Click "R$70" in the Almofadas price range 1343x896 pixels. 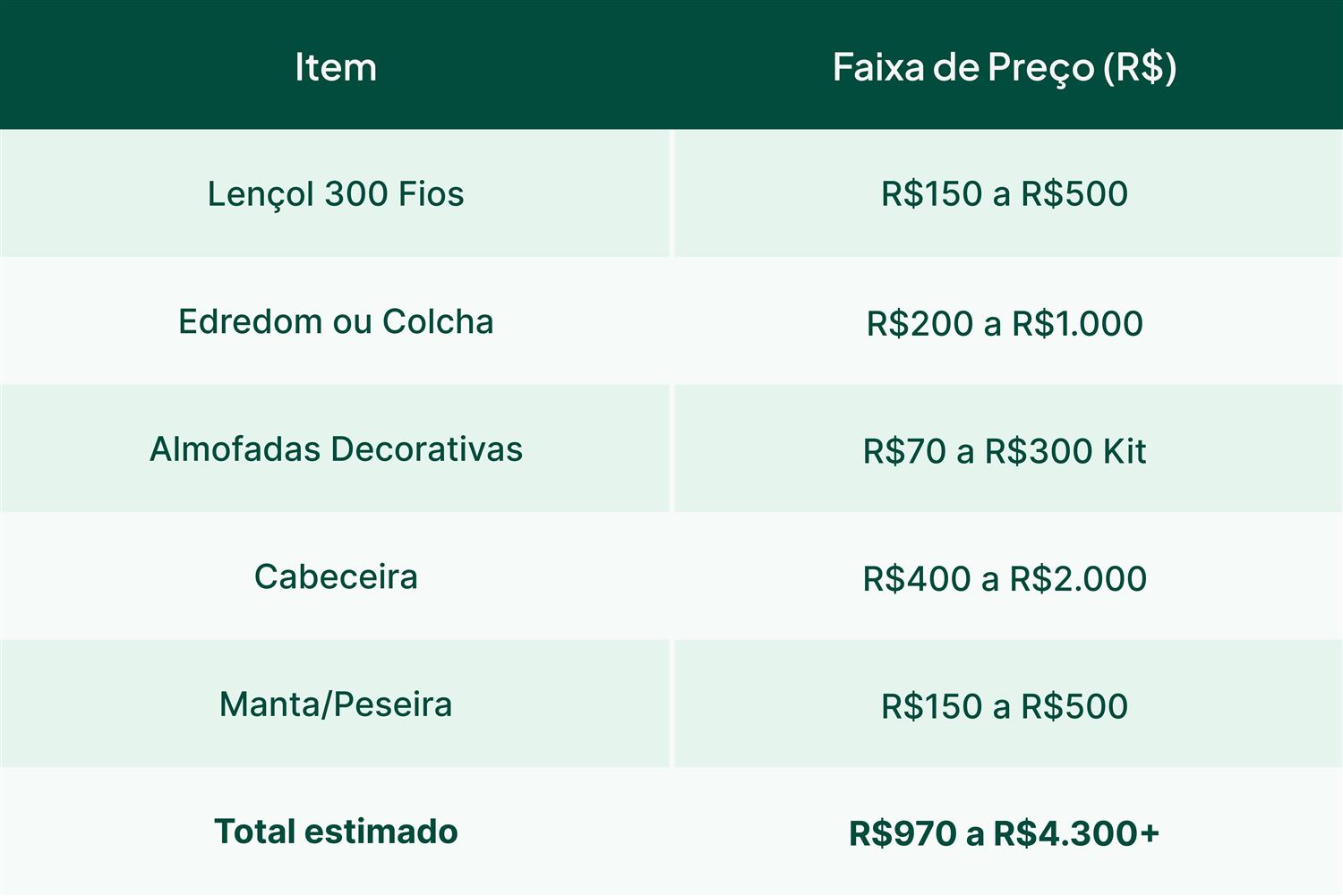(x=904, y=451)
